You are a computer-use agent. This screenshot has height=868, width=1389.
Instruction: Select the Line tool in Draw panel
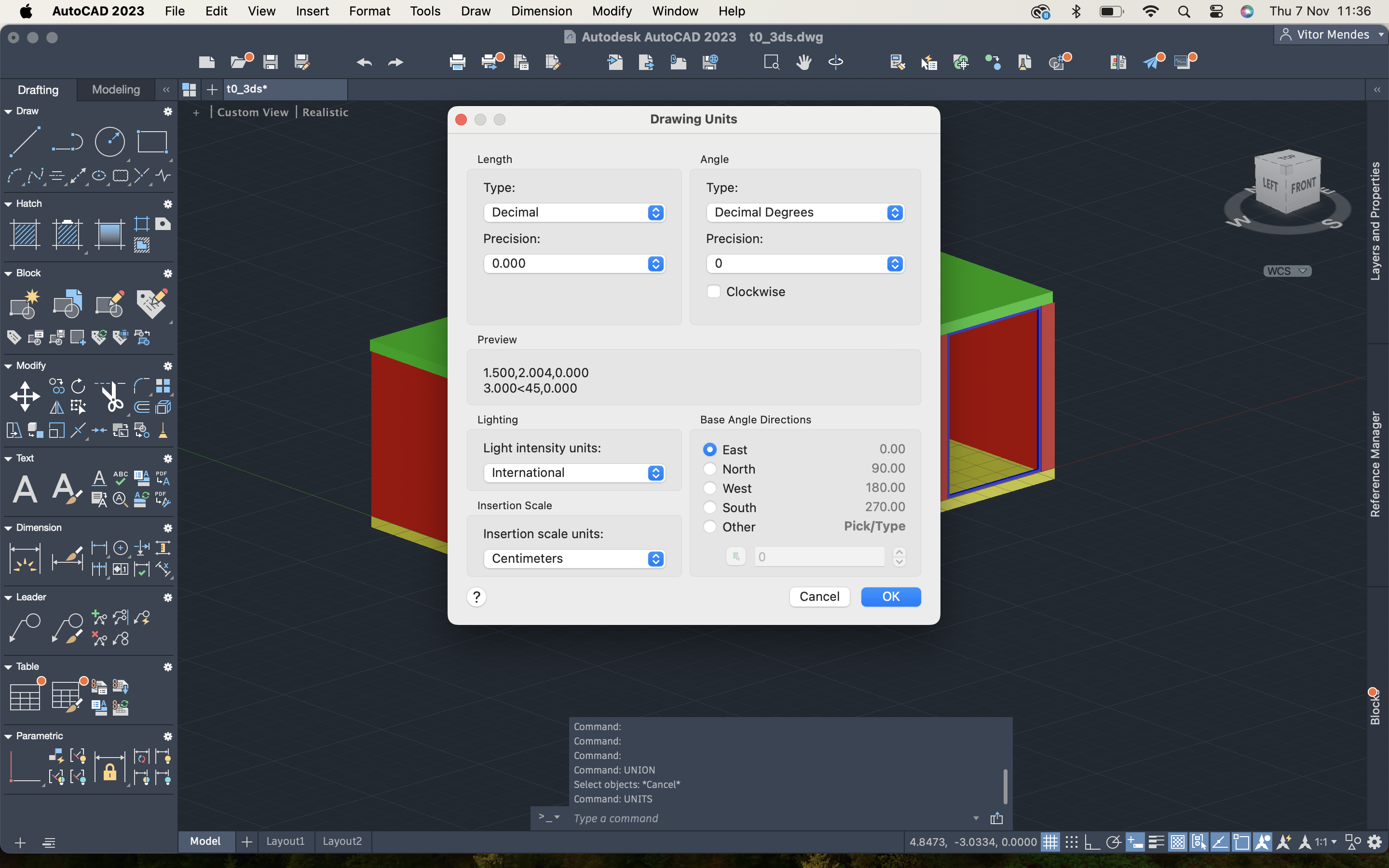point(25,141)
